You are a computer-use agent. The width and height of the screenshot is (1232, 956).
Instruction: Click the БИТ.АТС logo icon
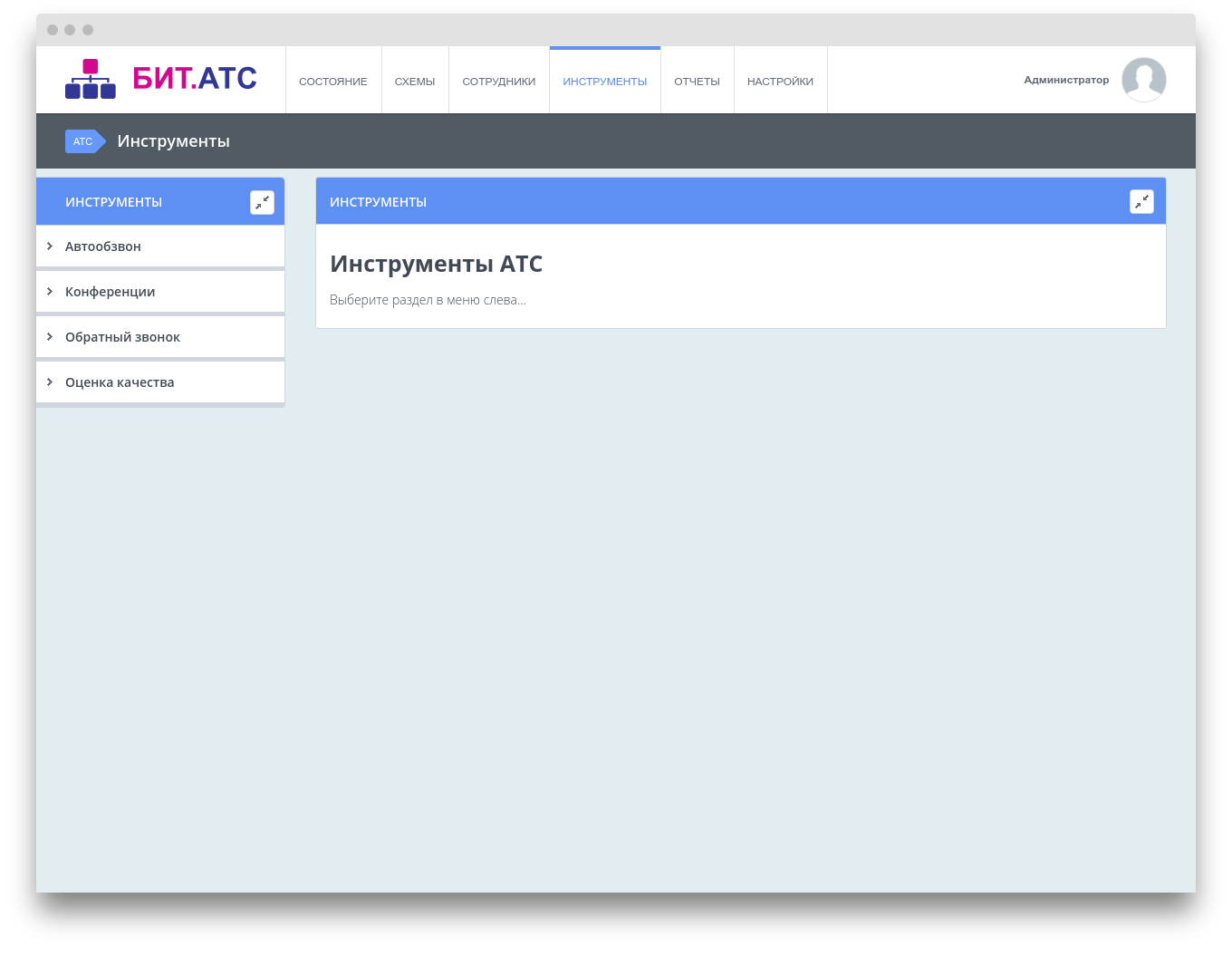pyautogui.click(x=91, y=79)
